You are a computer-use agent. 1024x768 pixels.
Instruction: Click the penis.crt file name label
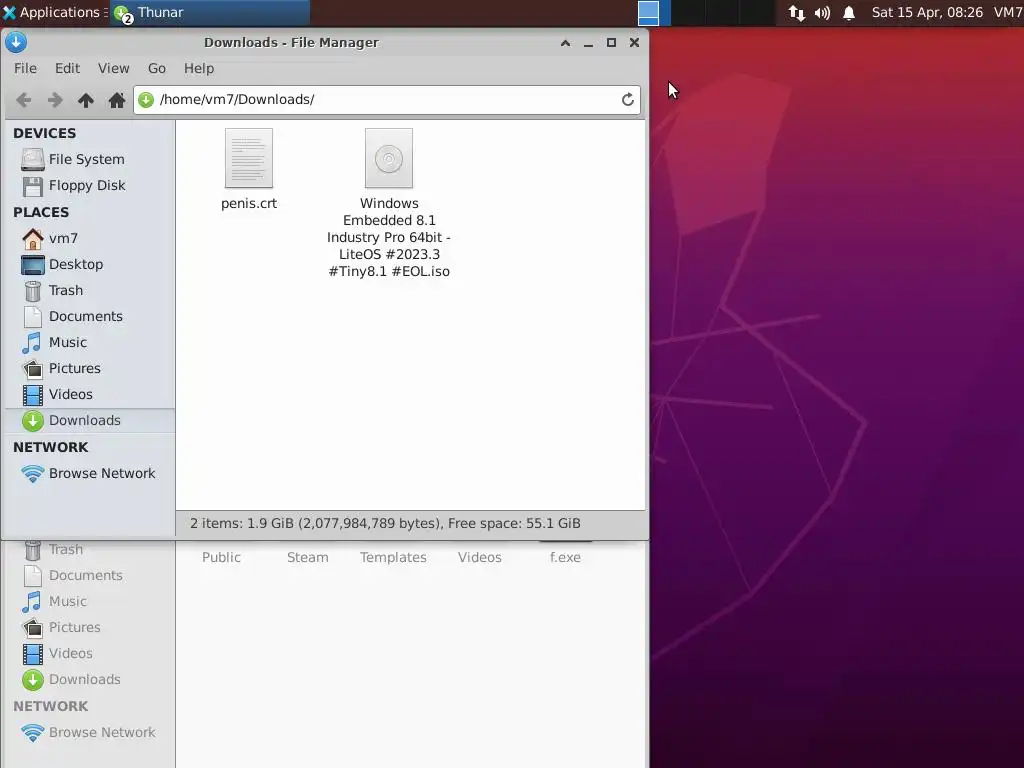point(249,204)
